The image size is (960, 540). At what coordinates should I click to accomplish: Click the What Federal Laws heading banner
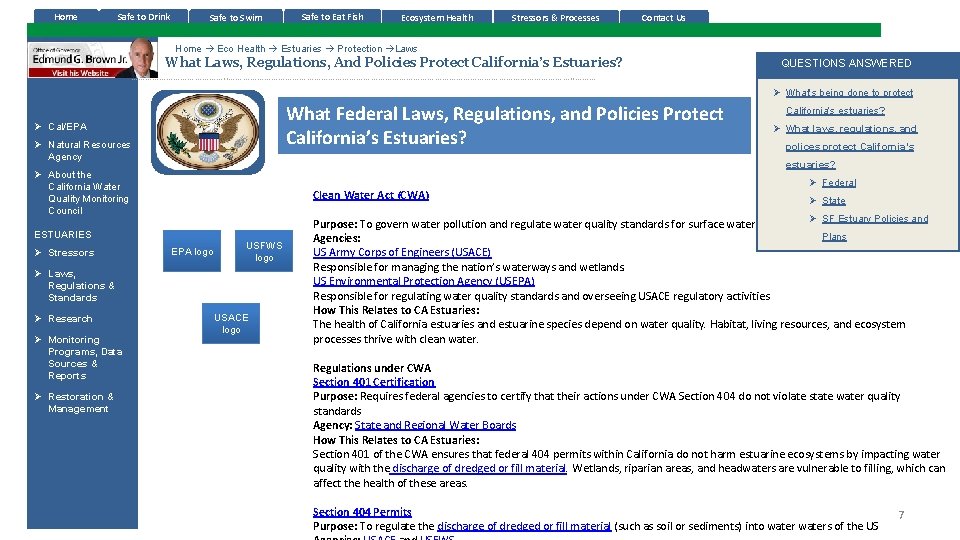[514, 126]
